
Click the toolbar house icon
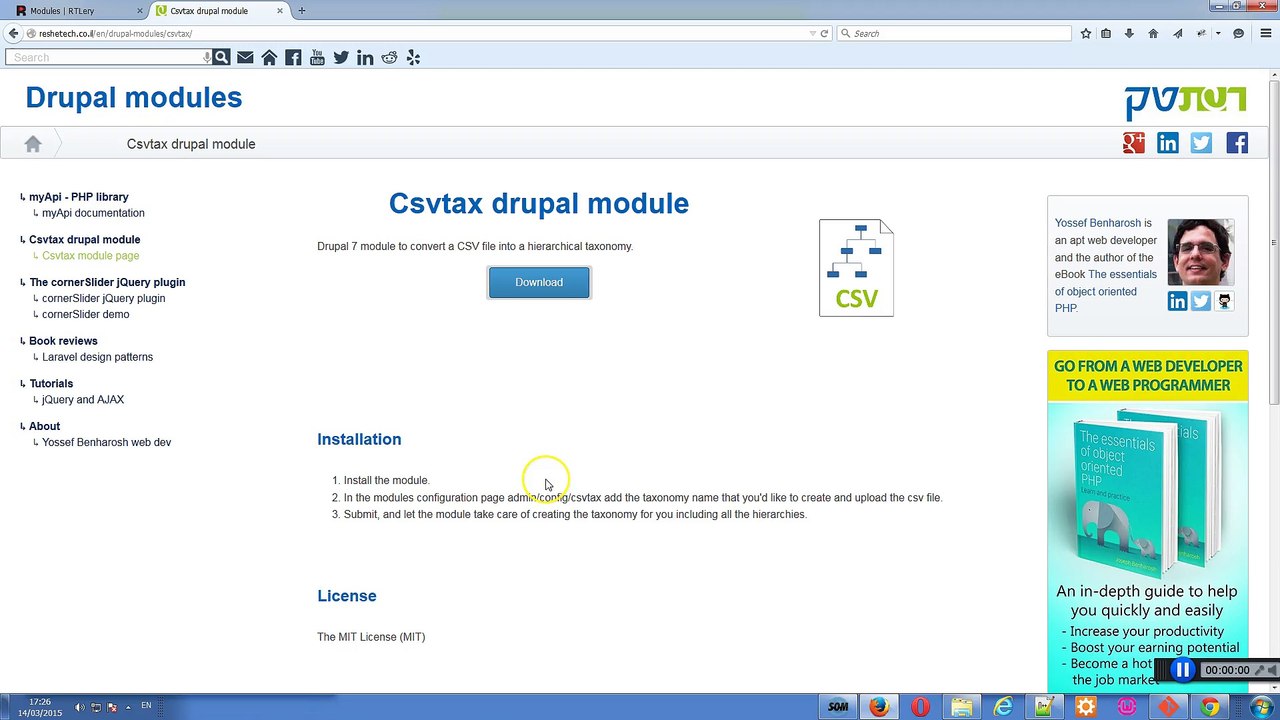[x=269, y=57]
